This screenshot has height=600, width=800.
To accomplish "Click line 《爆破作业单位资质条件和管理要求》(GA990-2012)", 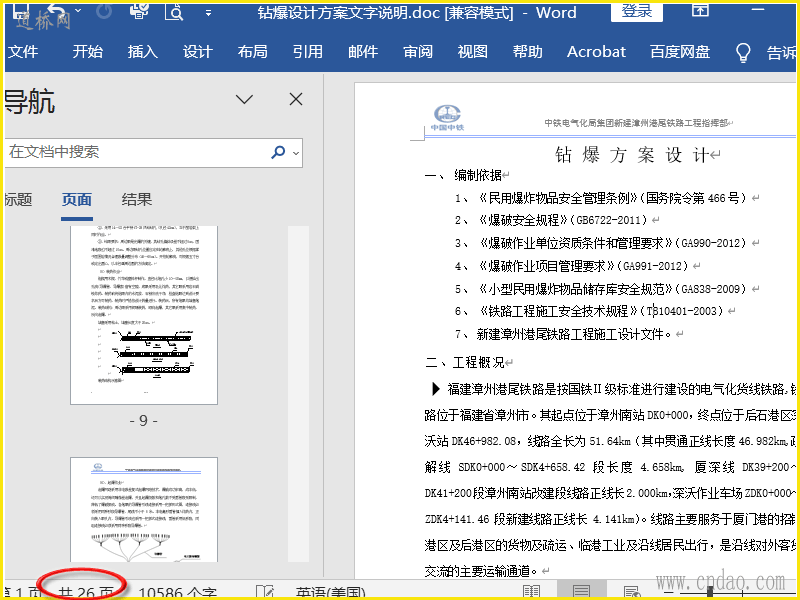I will [x=611, y=243].
